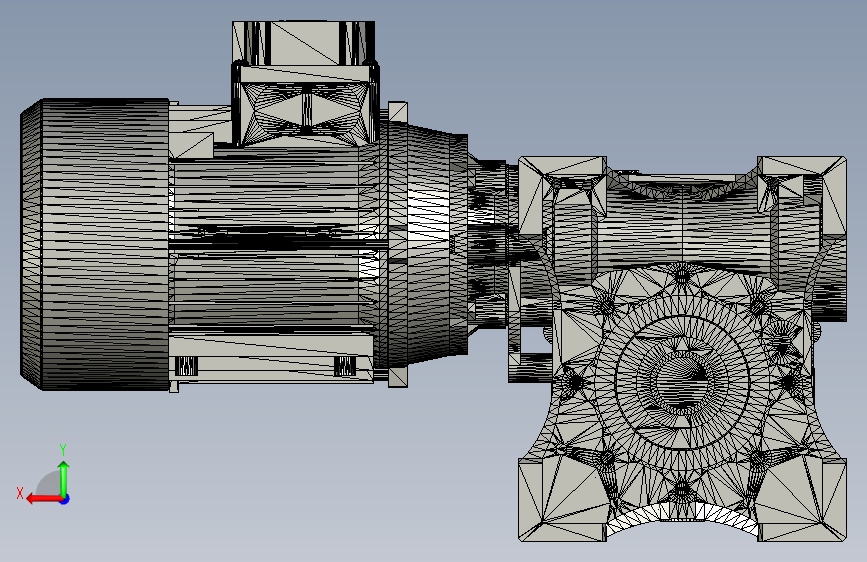867x562 pixels.
Task: Select the hollow output shaft bore of the gearbox
Action: click(681, 382)
